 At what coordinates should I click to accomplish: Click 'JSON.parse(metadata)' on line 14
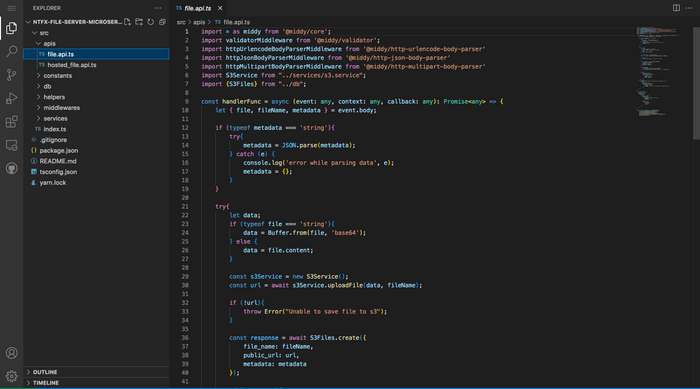[317, 145]
